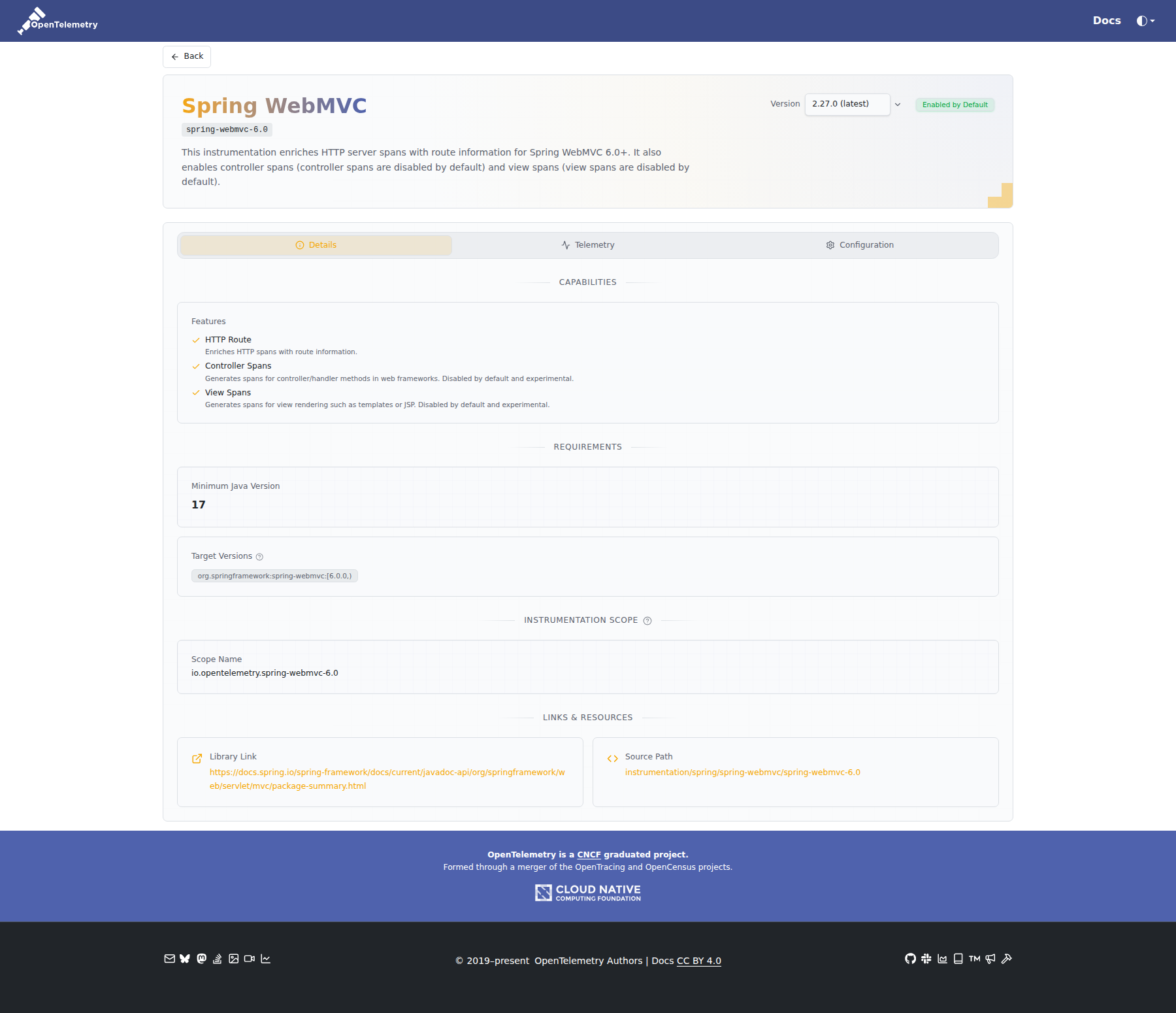The width and height of the screenshot is (1176, 1013).
Task: Click the Enabled by Default badge
Action: (x=955, y=105)
